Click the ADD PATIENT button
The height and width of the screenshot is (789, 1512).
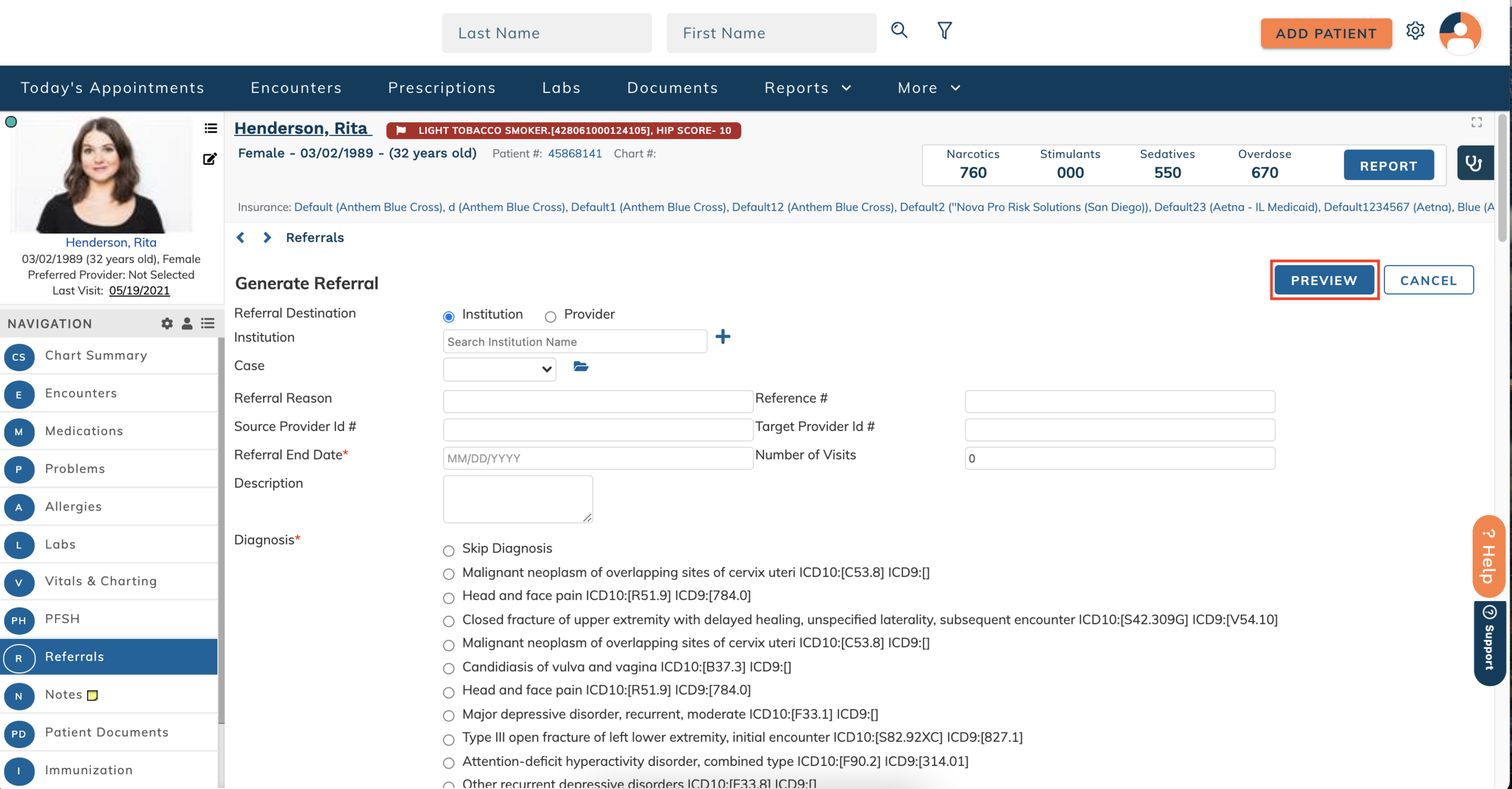(1326, 34)
